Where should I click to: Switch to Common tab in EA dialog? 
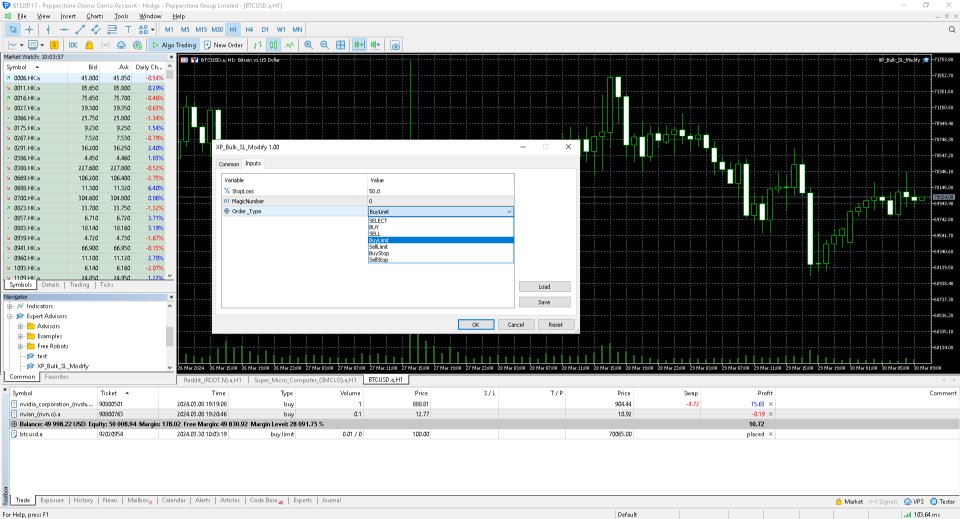pos(229,164)
